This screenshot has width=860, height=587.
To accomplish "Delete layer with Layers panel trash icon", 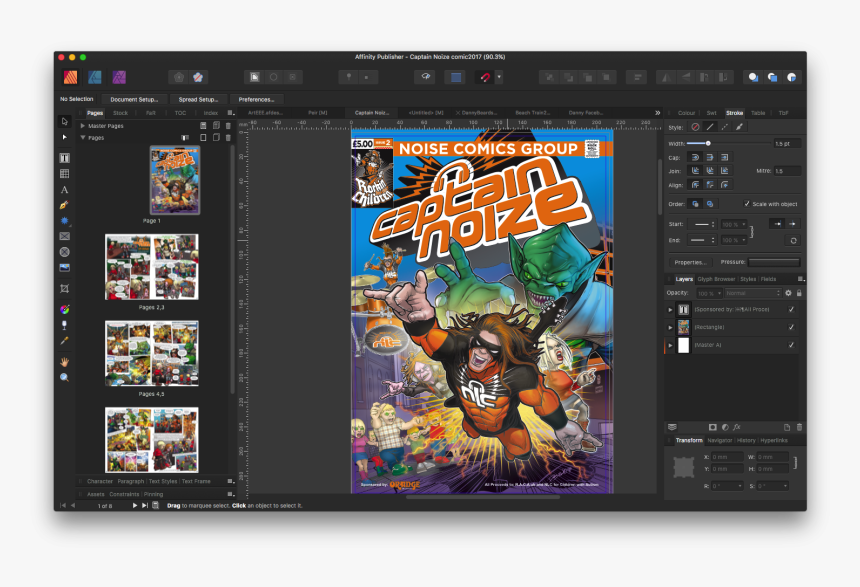I will click(799, 427).
